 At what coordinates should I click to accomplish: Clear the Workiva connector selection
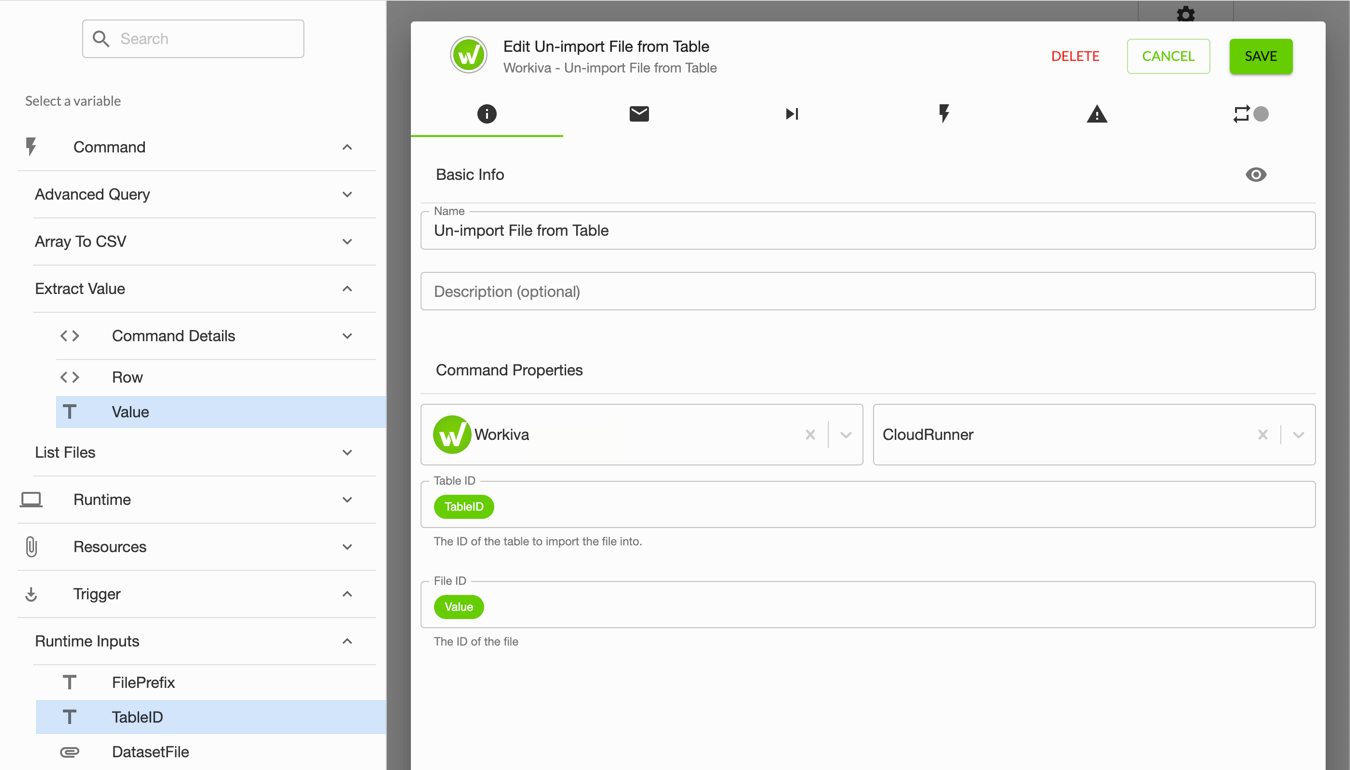[x=810, y=435]
